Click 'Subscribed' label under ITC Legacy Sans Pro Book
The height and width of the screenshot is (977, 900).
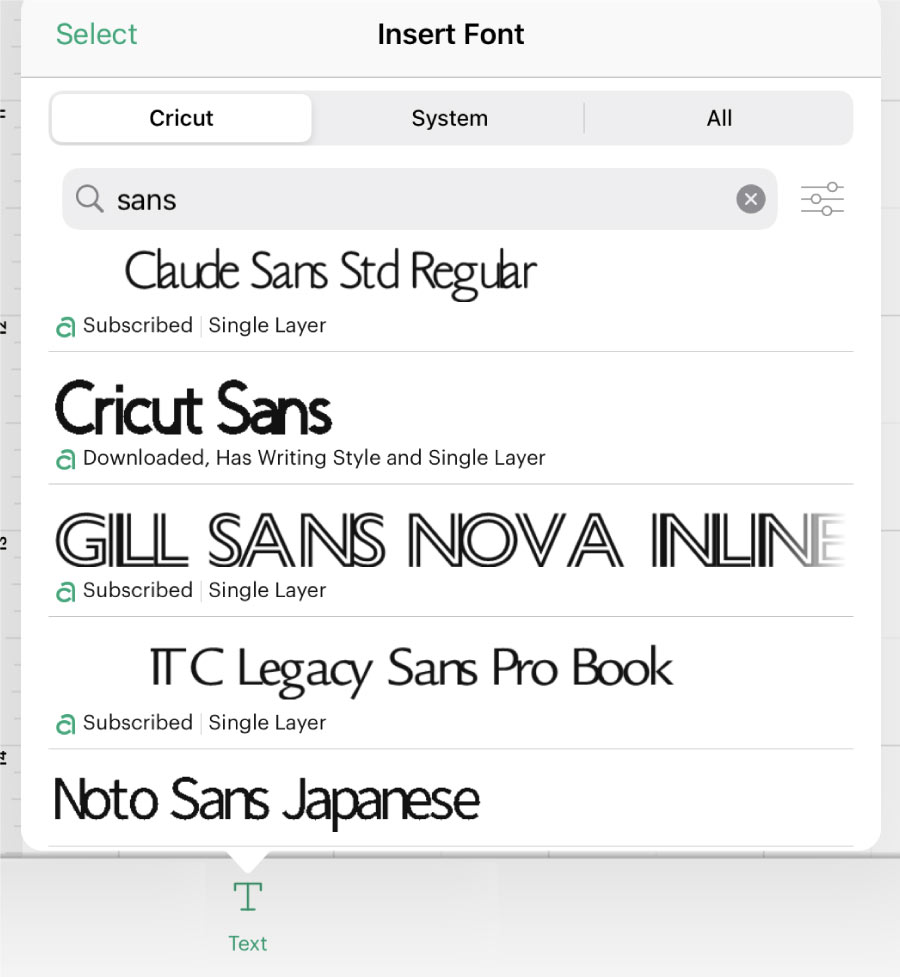pos(138,723)
